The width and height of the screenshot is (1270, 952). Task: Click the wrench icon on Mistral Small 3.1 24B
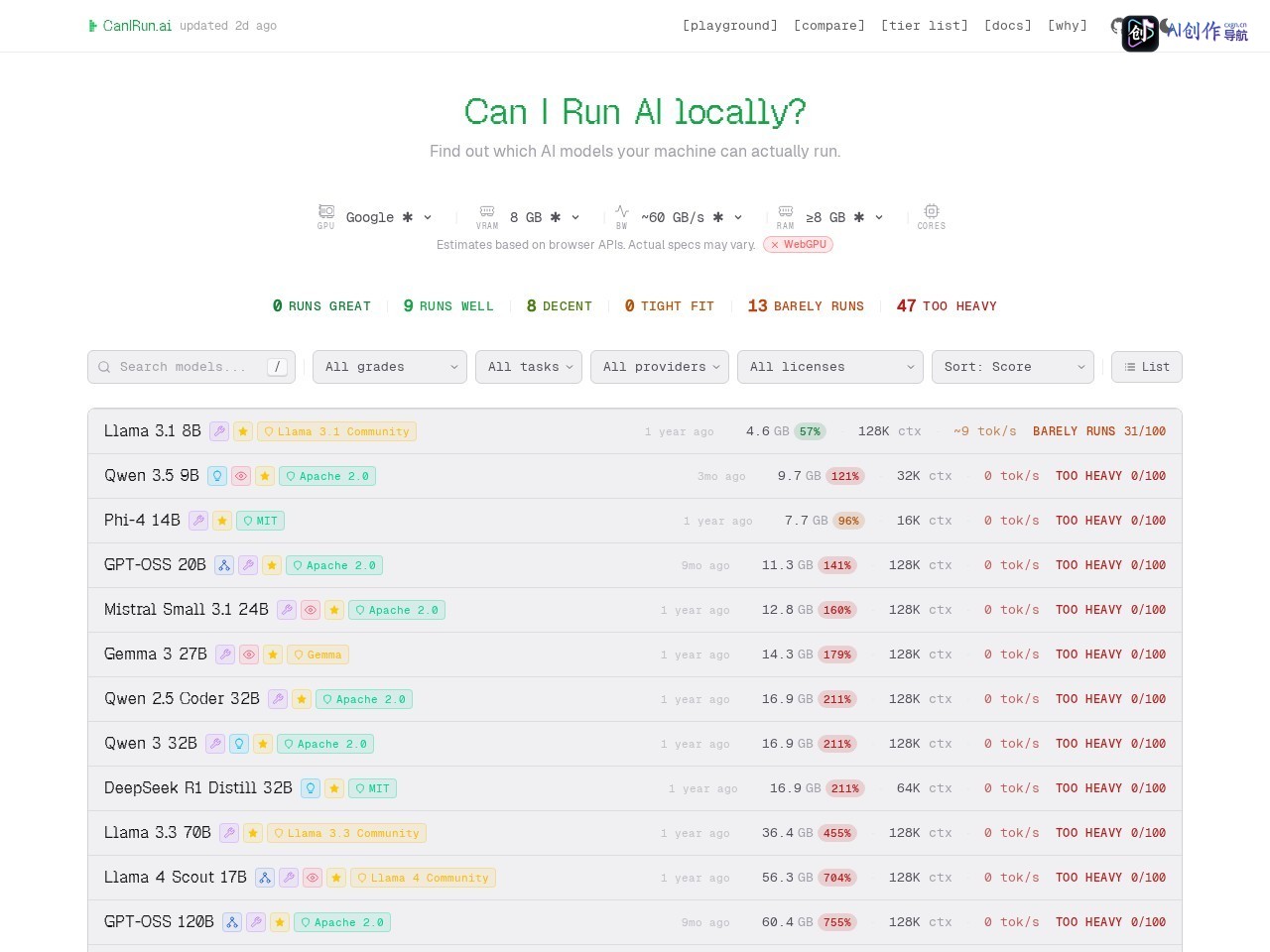pyautogui.click(x=287, y=610)
